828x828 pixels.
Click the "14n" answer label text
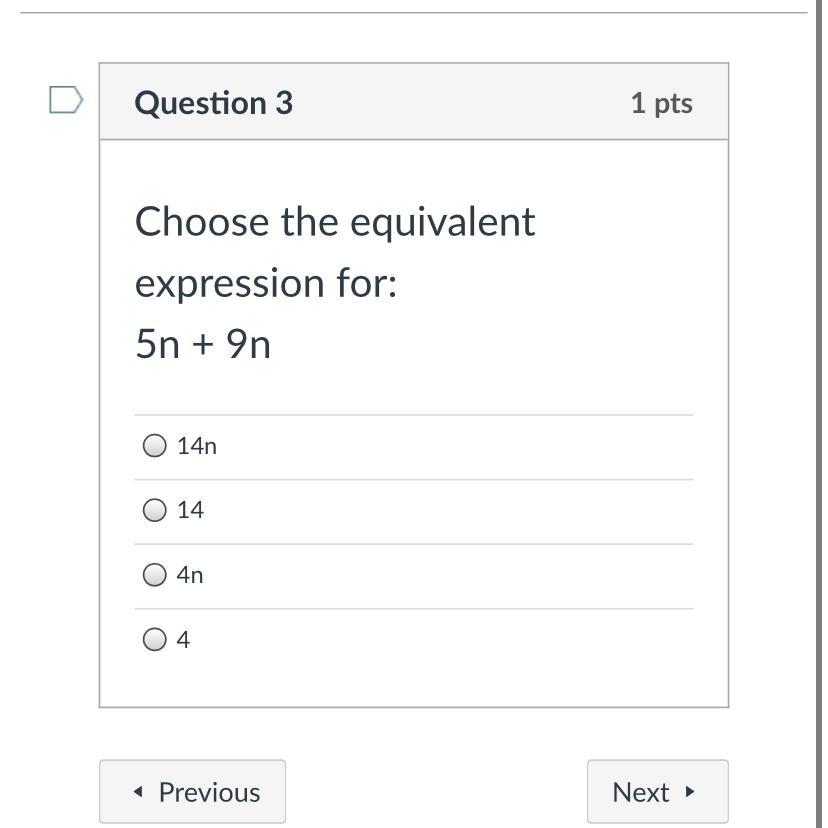coord(197,446)
